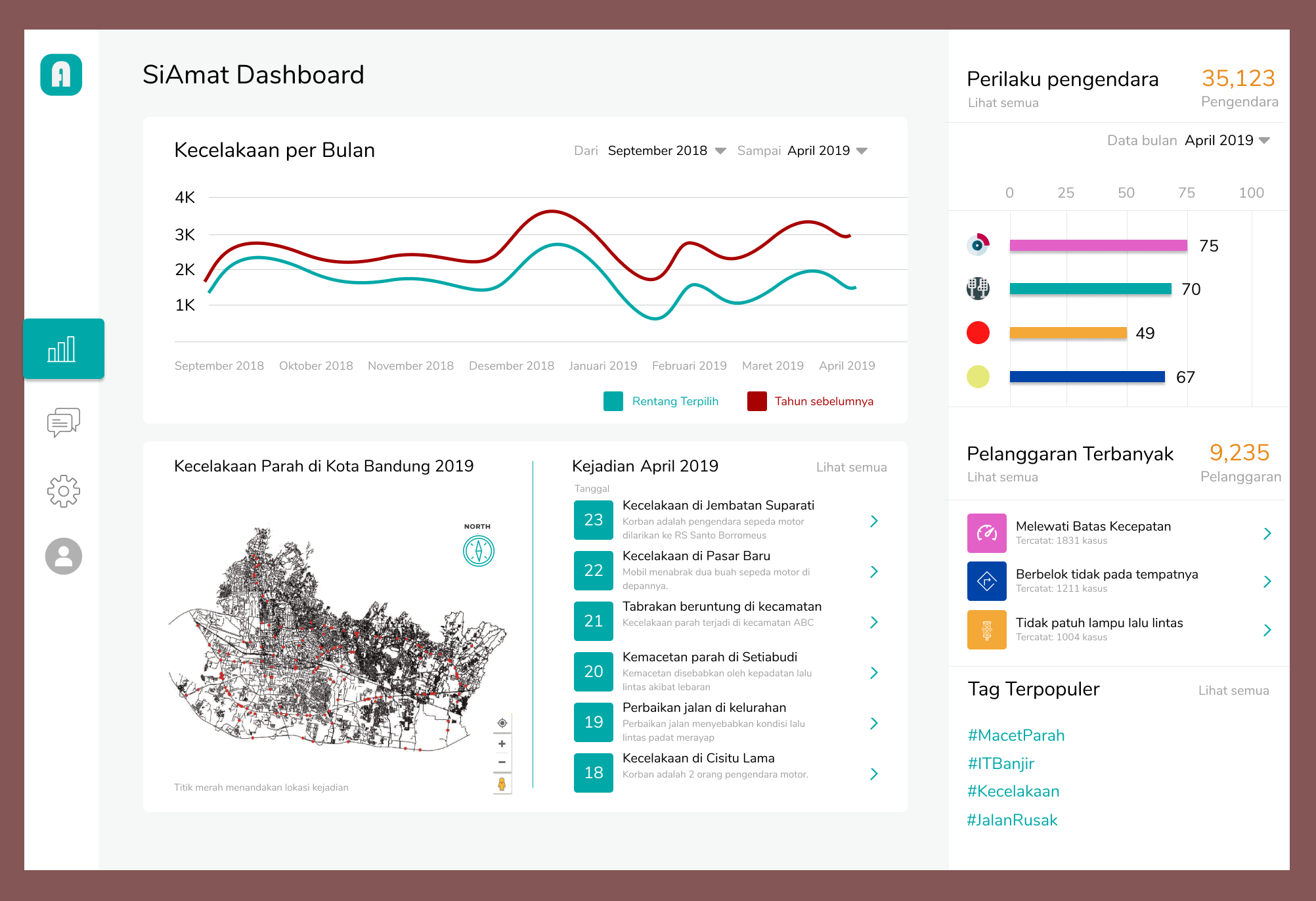Click the speedometer icon for Melewati Batas Kecepatan
This screenshot has height=901, width=1316.
click(987, 533)
